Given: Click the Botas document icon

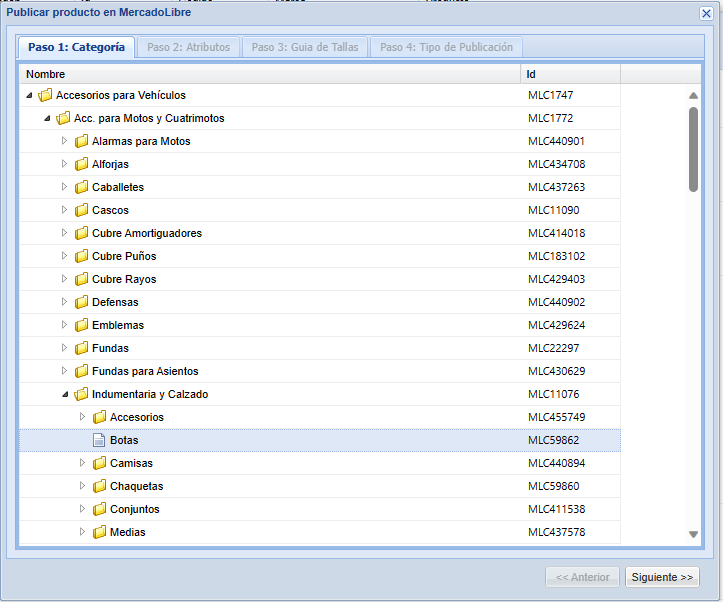Looking at the screenshot, I should [99, 440].
